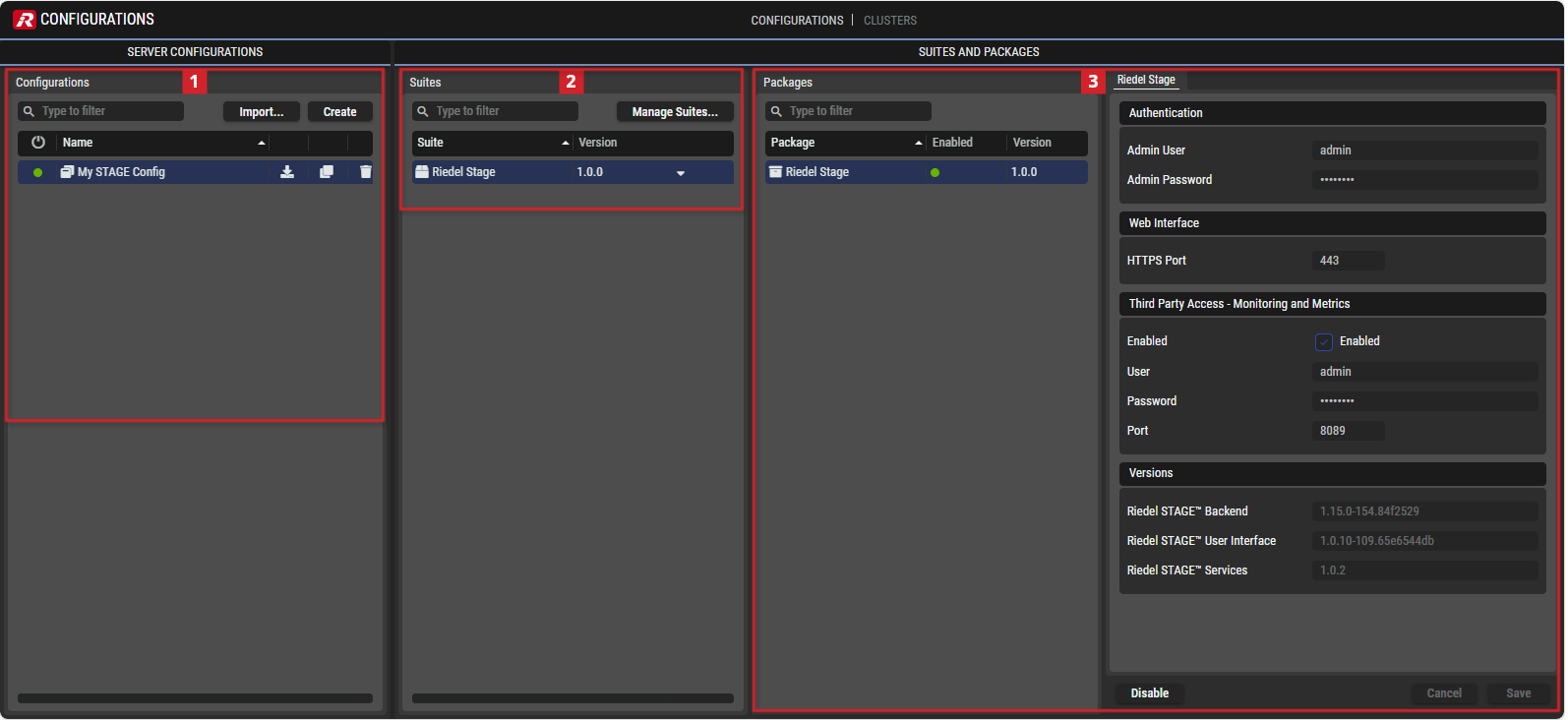Click the Enabled column header in Packages
Screen dimensions: 1568x720
click(x=952, y=143)
